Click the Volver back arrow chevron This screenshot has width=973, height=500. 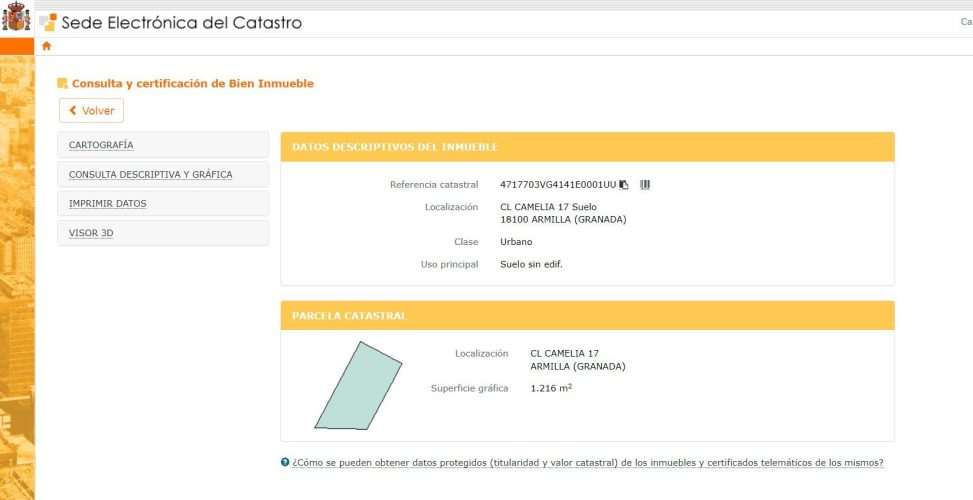73,110
